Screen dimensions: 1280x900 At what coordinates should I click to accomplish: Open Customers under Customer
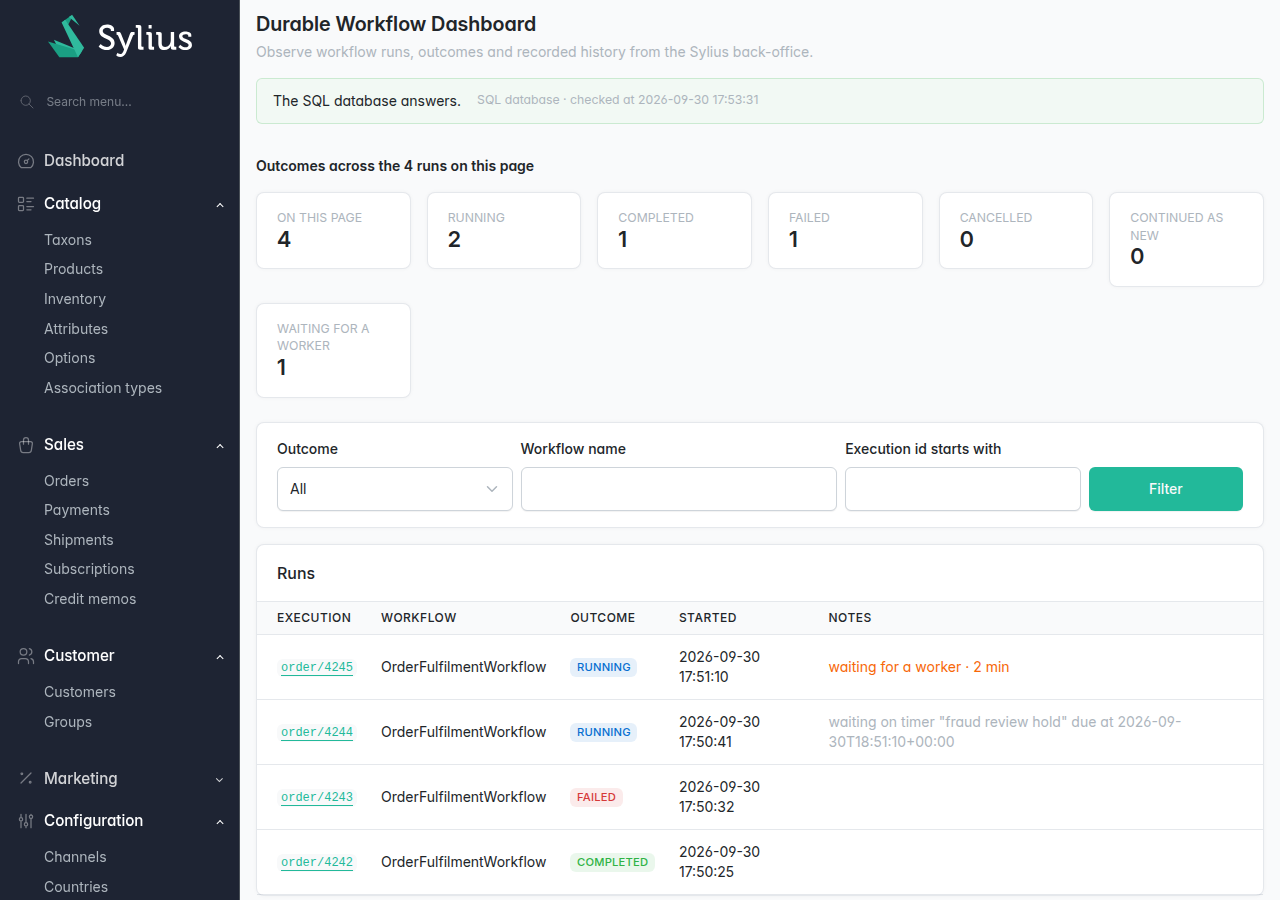pos(80,692)
